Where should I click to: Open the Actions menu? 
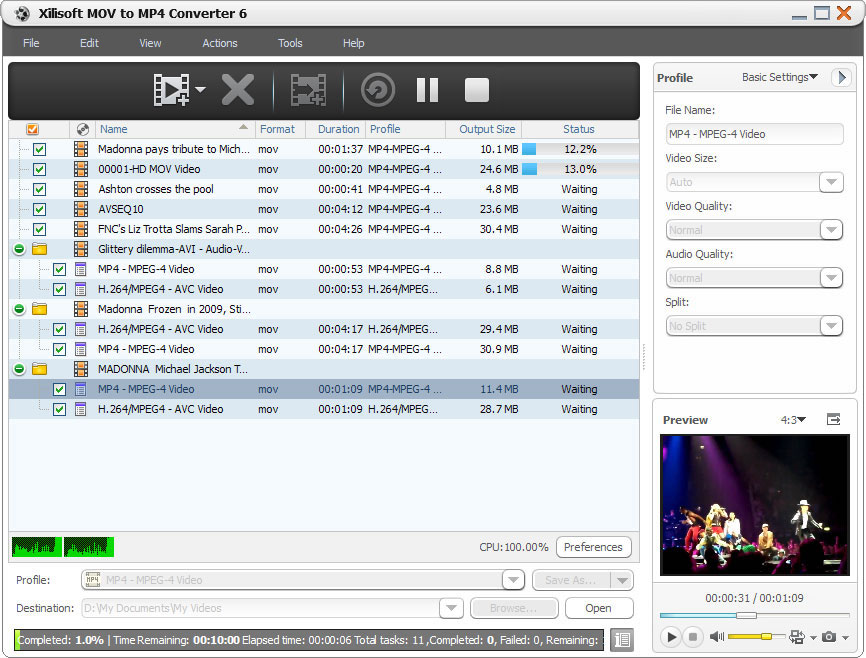click(x=220, y=43)
